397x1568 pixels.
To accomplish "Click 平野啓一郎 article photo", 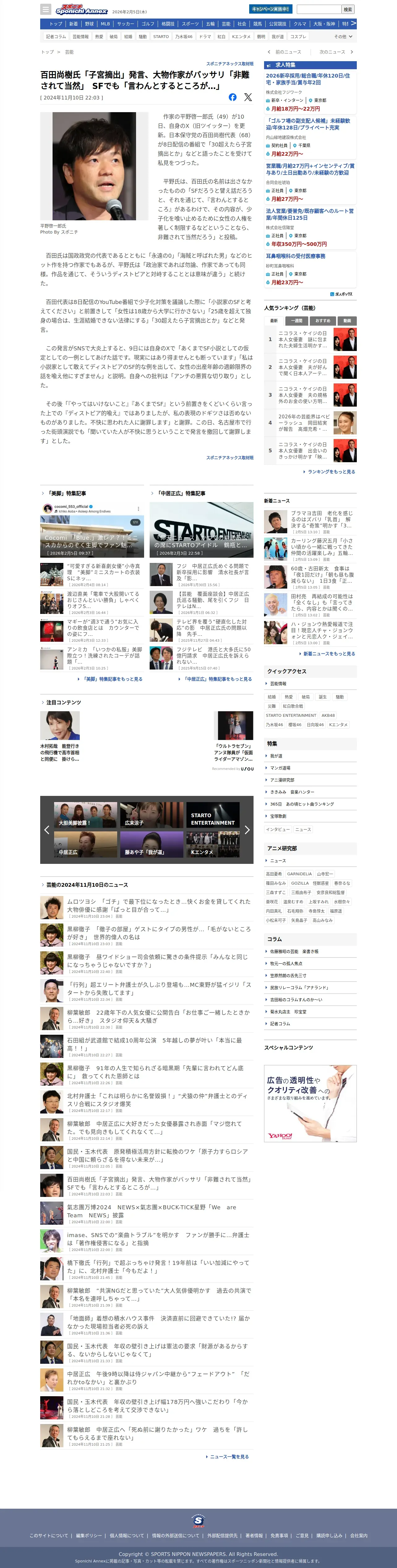I will coord(94,166).
